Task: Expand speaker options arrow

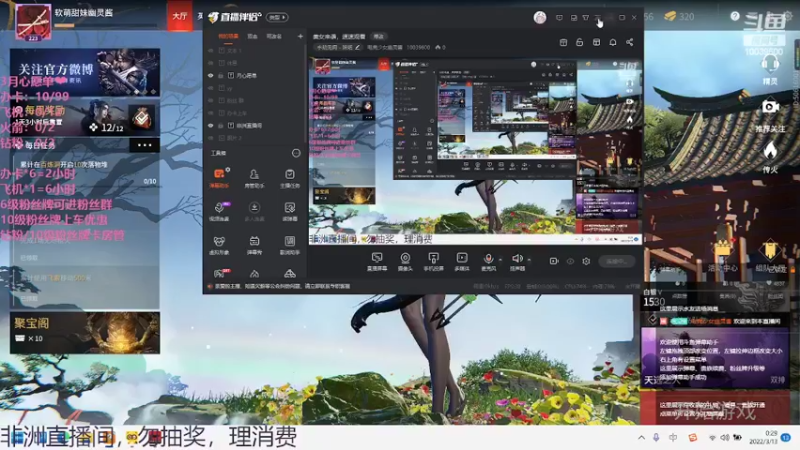Action: (529, 259)
